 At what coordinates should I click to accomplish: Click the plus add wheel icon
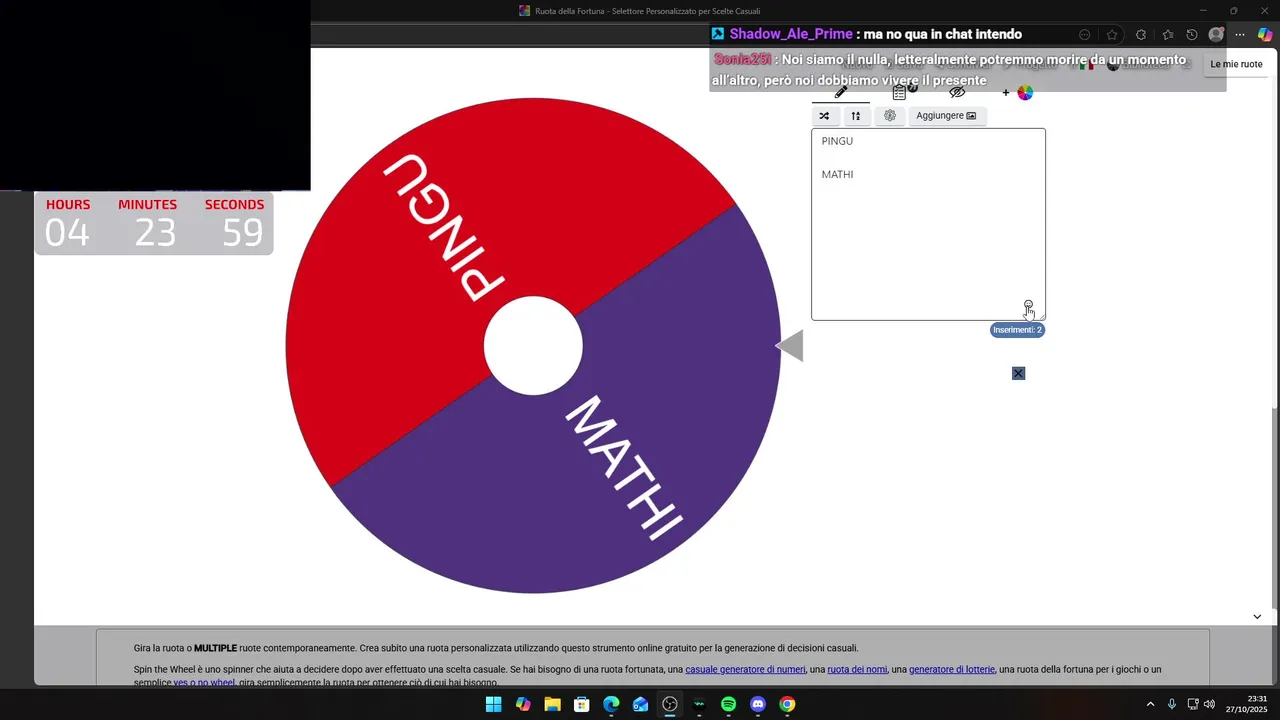(x=1006, y=93)
